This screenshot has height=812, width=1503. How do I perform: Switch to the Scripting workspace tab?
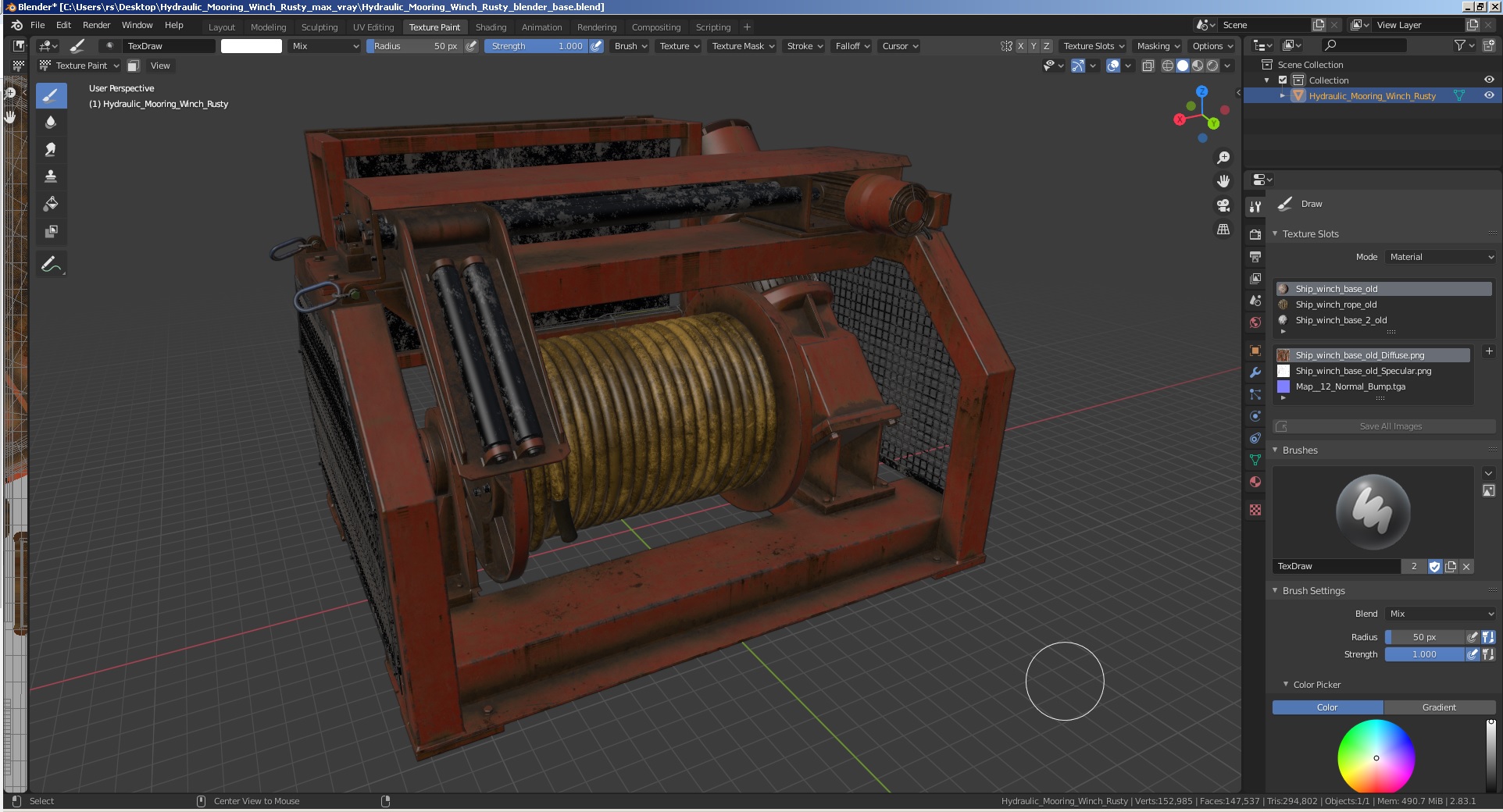[713, 27]
